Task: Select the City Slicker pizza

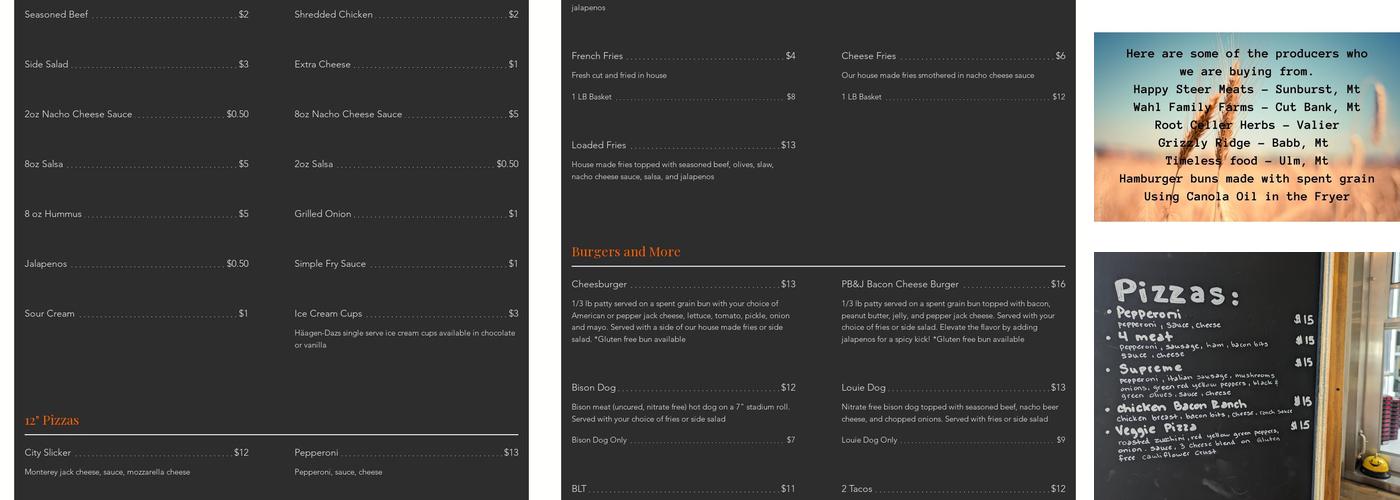Action: tap(48, 453)
